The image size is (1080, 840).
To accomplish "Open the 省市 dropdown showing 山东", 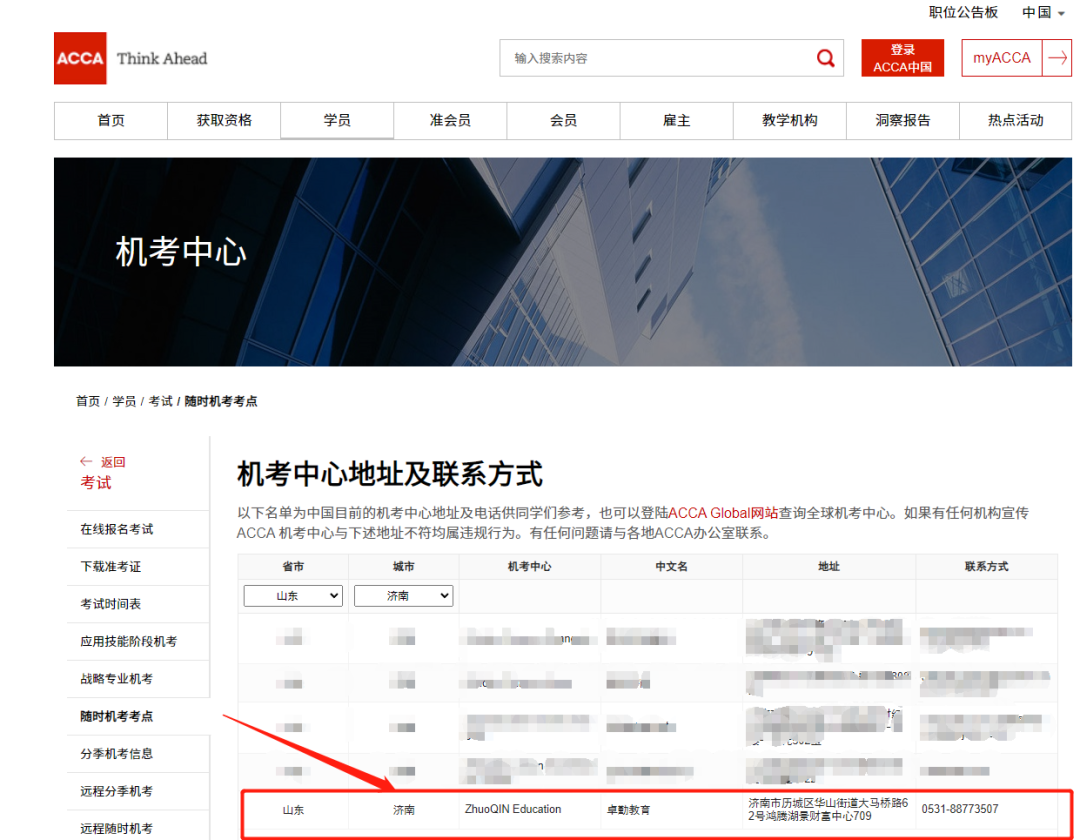I will (293, 596).
